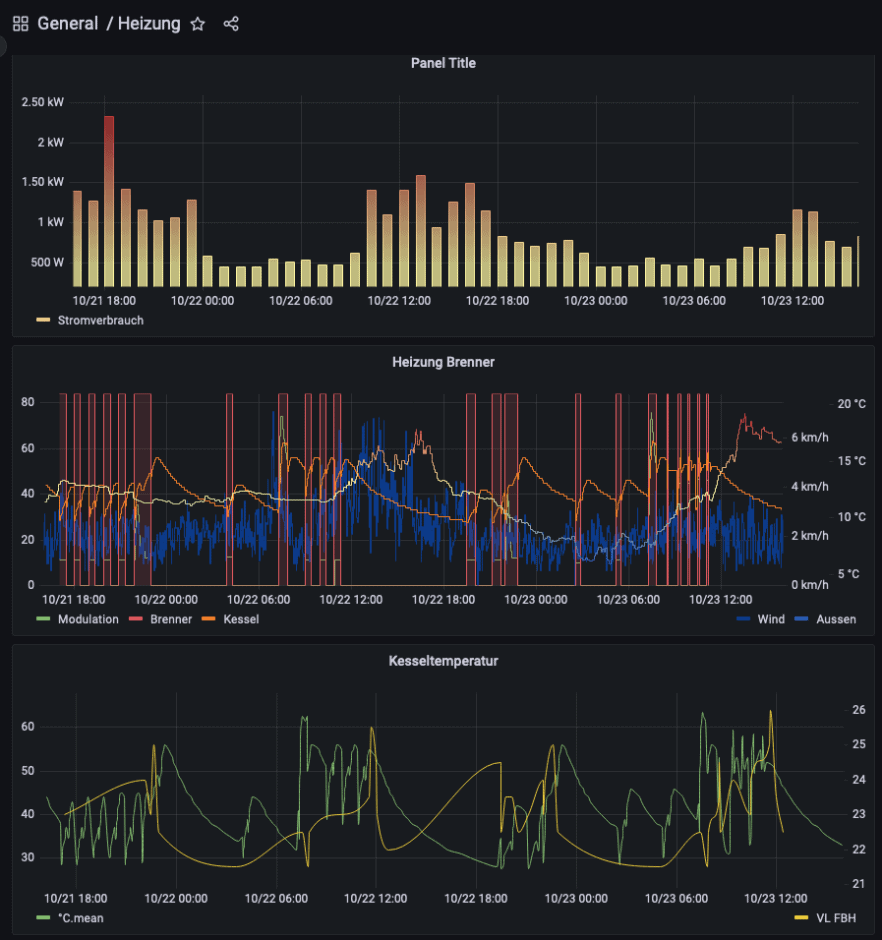
Task: Open the 'Panel Title' panel menu
Action: [x=443, y=63]
